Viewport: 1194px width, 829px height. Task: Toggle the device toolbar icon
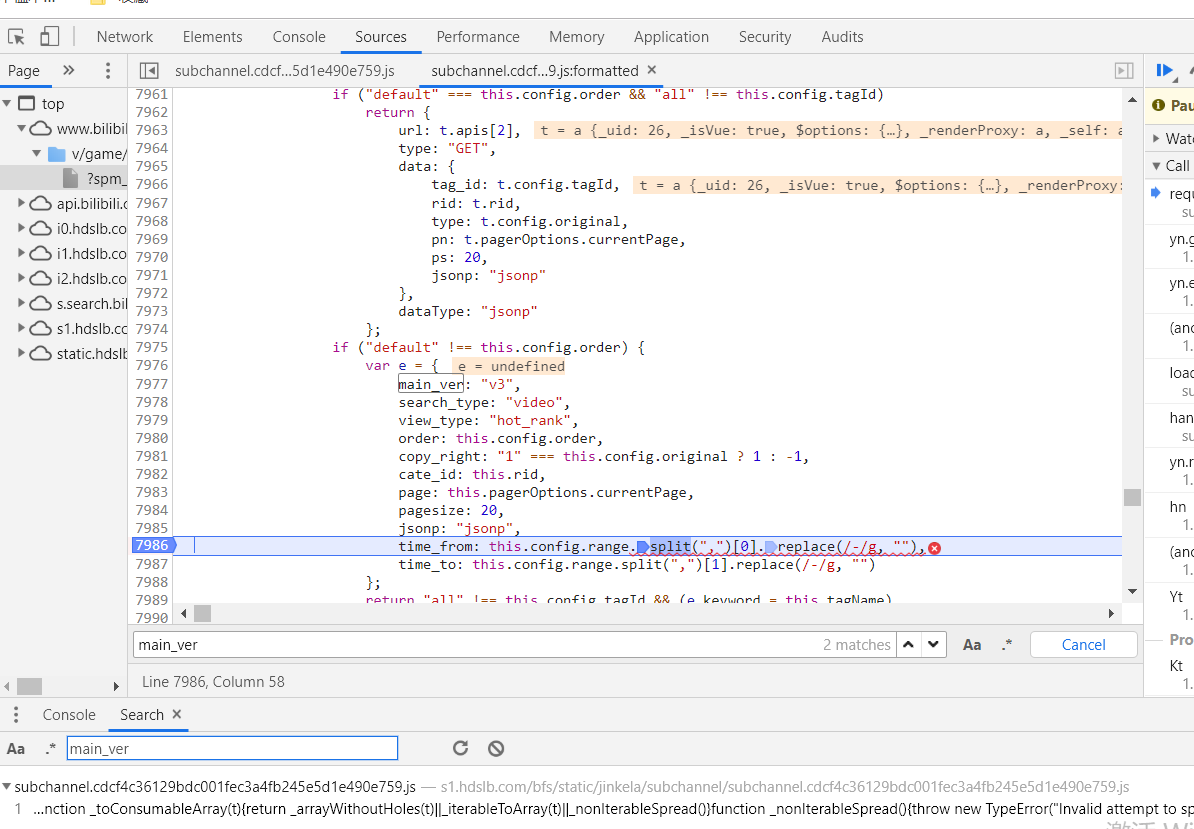coord(49,37)
